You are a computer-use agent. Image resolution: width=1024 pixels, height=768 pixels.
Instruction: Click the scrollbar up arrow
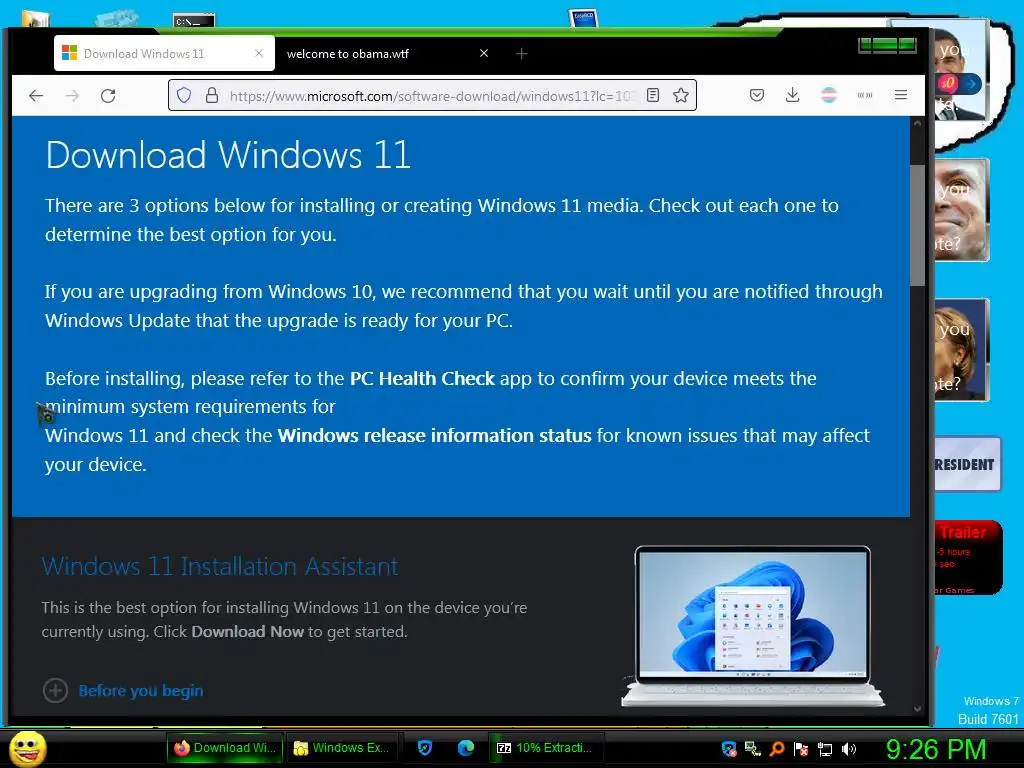click(918, 123)
